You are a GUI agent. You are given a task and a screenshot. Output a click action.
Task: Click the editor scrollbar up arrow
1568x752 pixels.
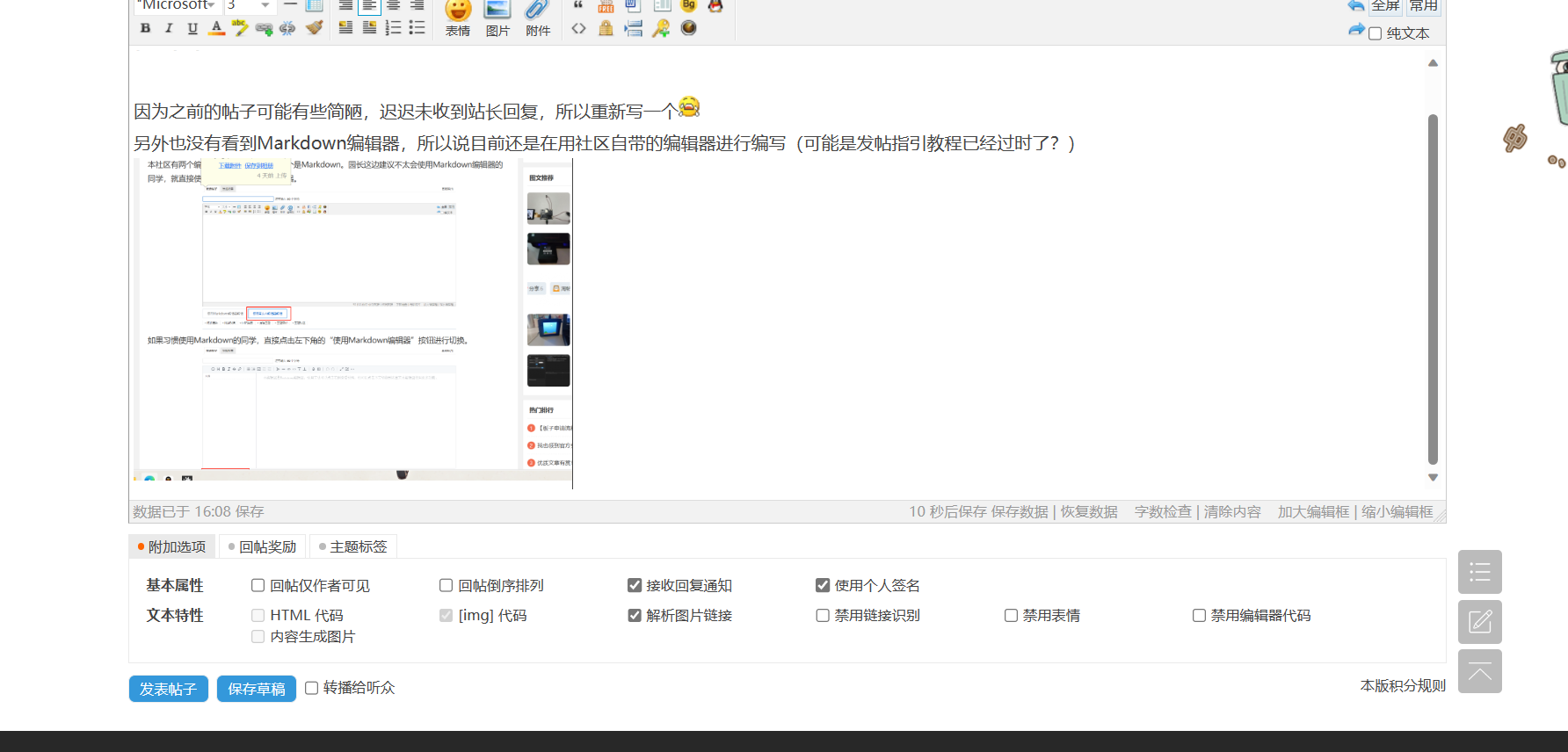(x=1433, y=62)
